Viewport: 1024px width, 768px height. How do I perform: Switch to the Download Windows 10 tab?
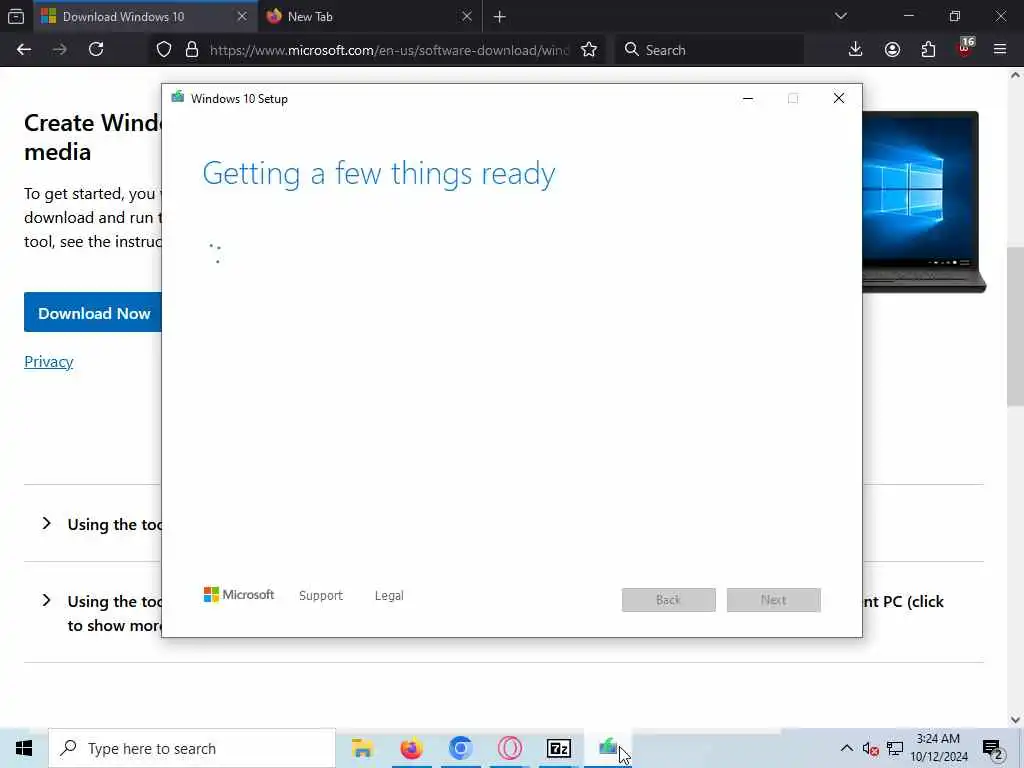(145, 16)
